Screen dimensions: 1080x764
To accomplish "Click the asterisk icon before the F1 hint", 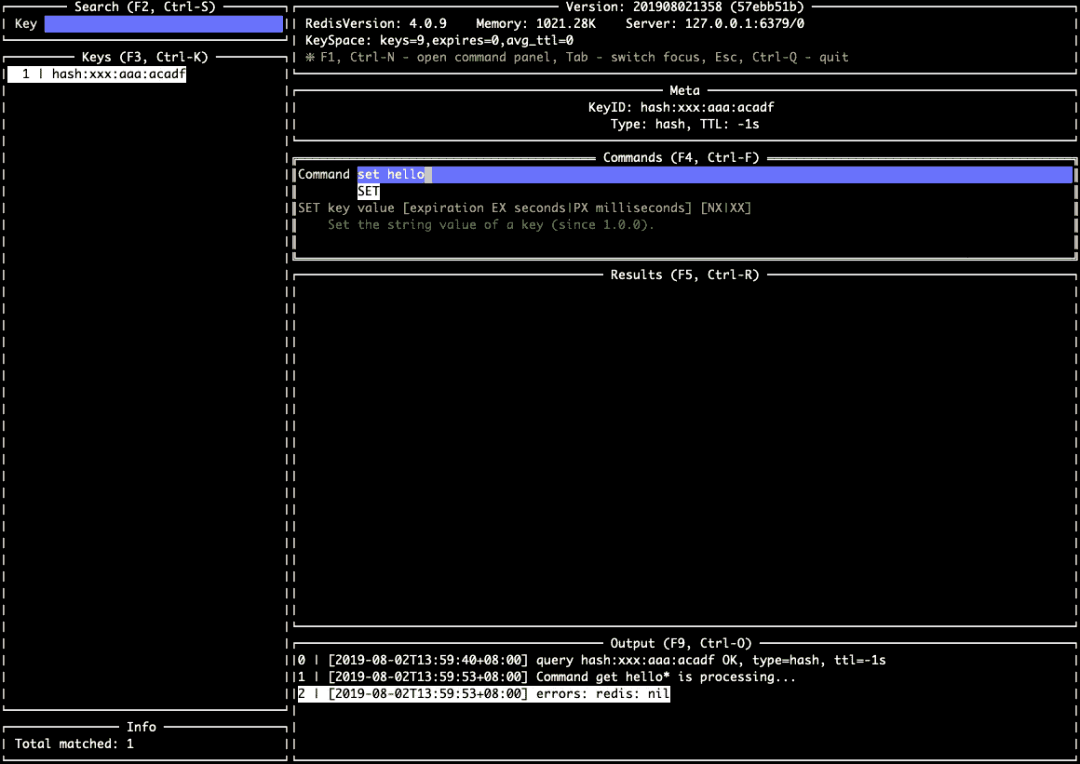I will pyautogui.click(x=310, y=57).
